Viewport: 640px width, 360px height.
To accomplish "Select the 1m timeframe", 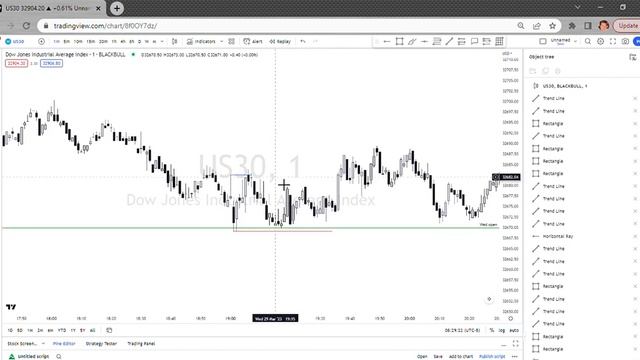I will (56, 42).
